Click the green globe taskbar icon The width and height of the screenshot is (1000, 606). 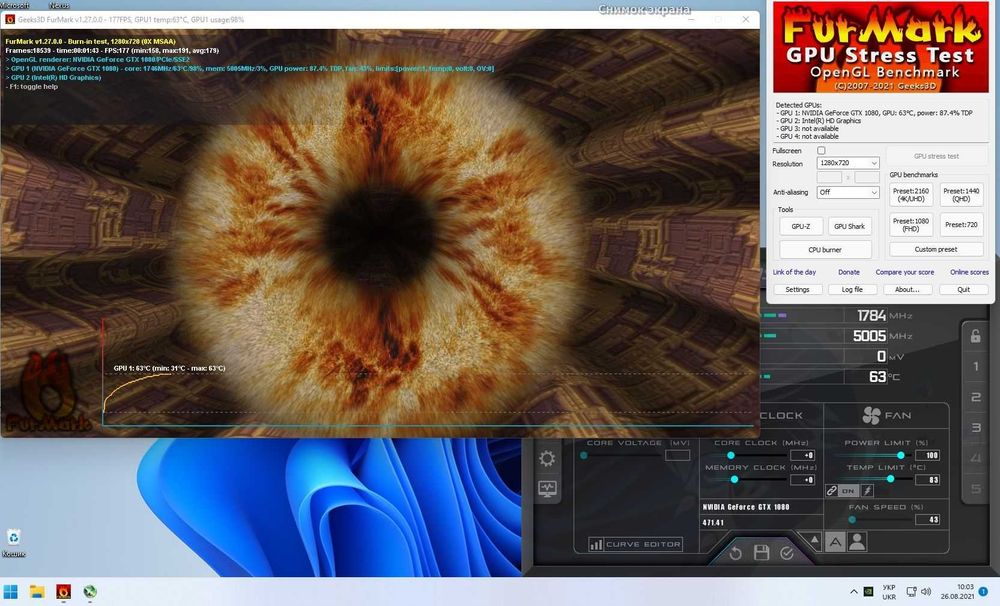click(90, 592)
